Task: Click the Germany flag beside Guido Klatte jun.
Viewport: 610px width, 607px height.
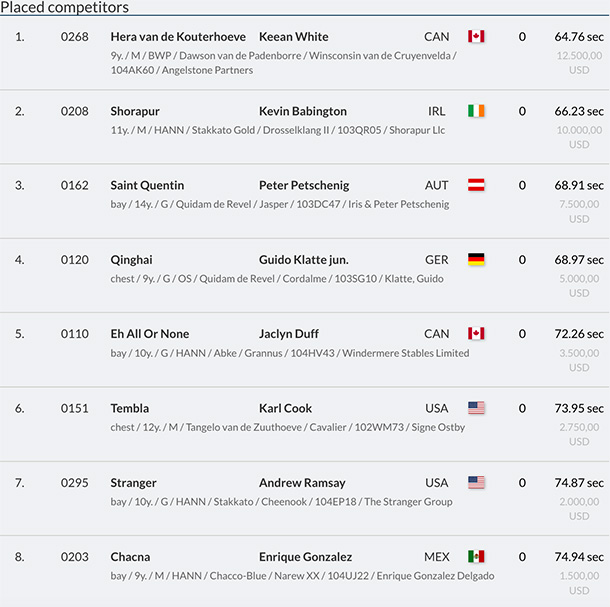Action: pyautogui.click(x=476, y=259)
